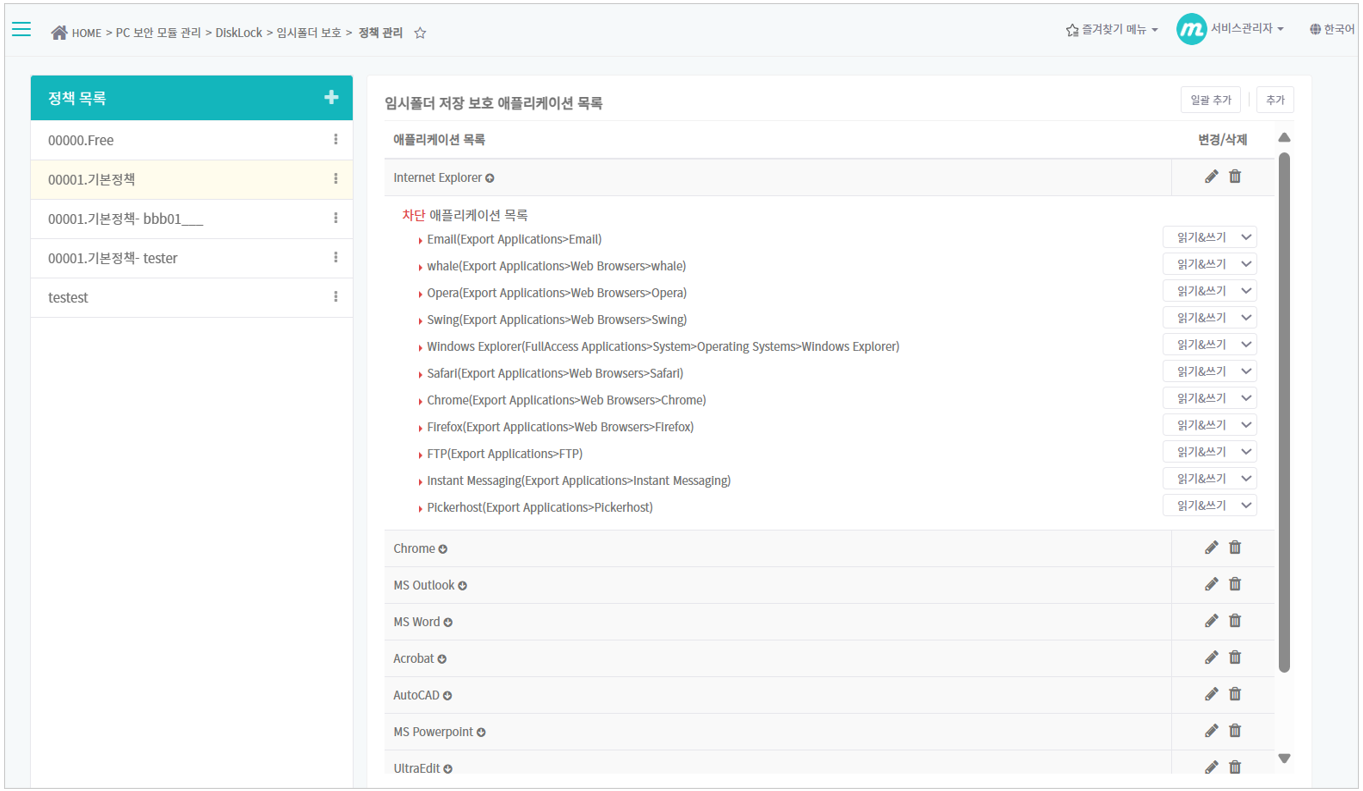The height and width of the screenshot is (791, 1363).
Task: Open permission dropdown for Firefox
Action: (x=1209, y=425)
